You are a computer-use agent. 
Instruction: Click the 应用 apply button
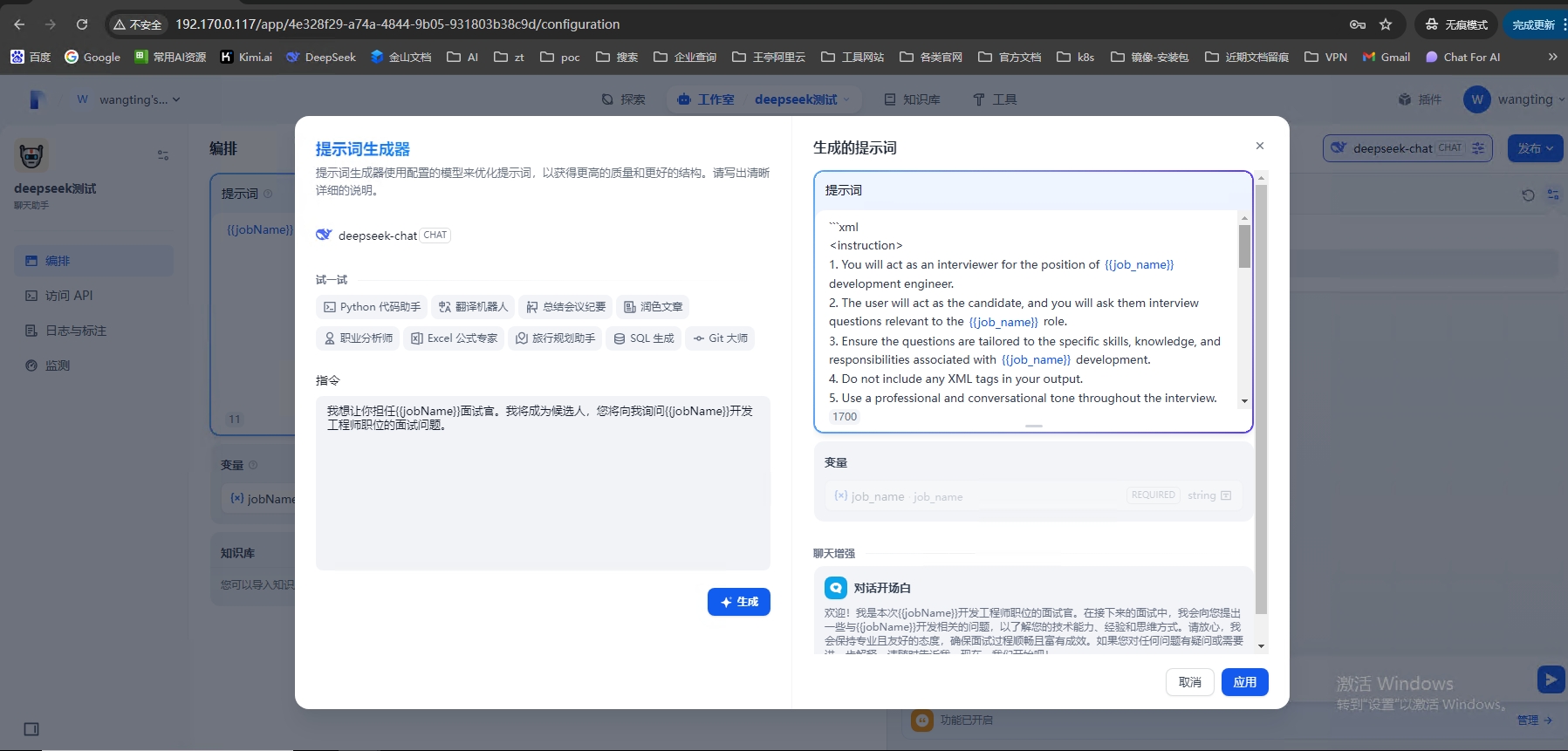(x=1245, y=682)
